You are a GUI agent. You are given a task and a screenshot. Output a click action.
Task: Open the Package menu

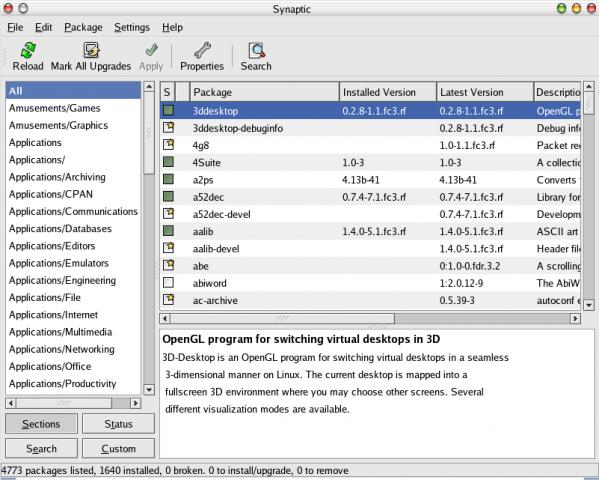(x=83, y=28)
